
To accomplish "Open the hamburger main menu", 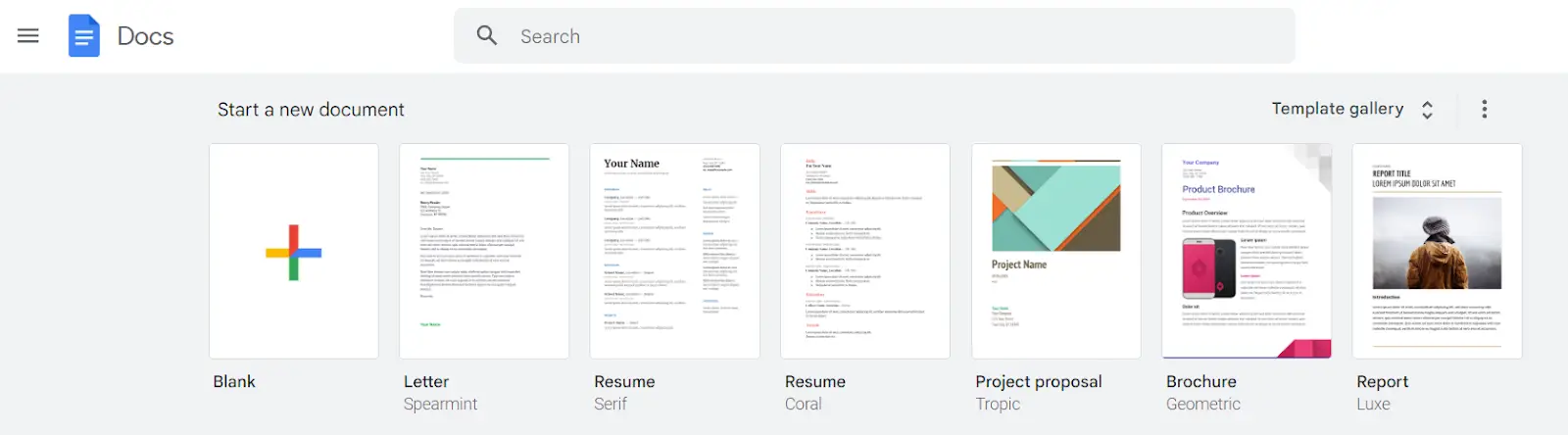I will tap(28, 36).
